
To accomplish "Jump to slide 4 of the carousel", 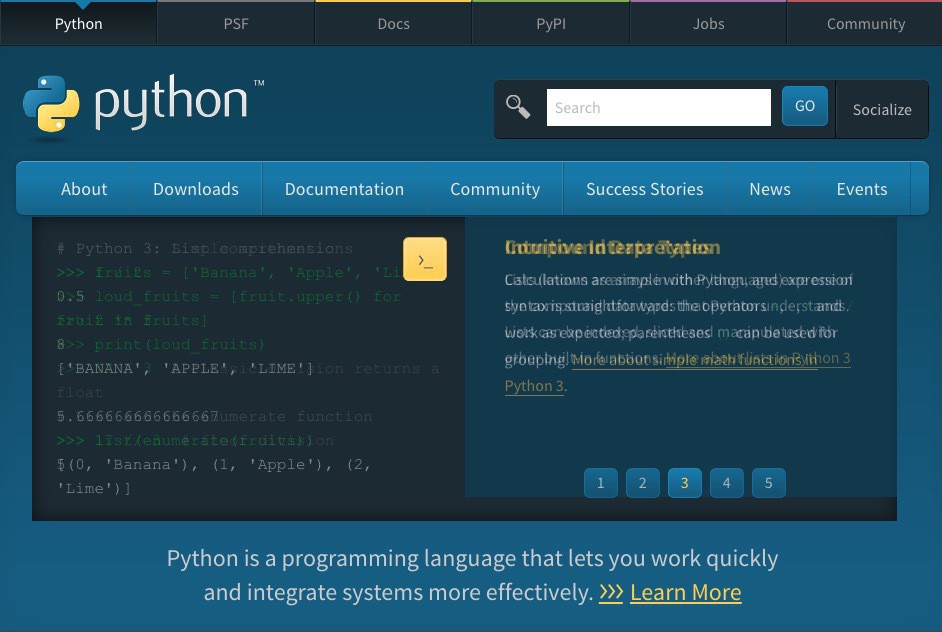I will pyautogui.click(x=726, y=483).
